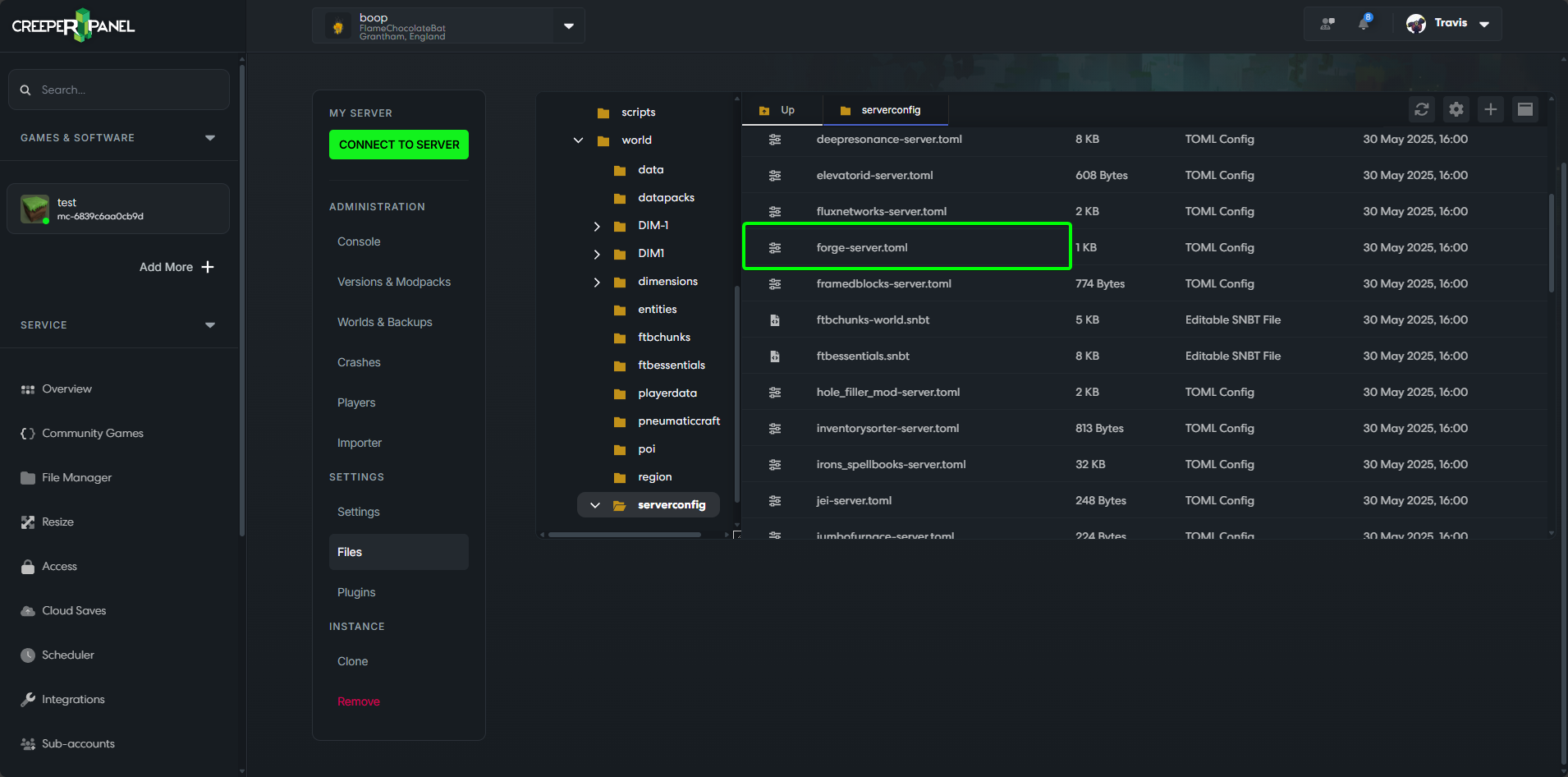
Task: Open the forge-server.toml file
Action: (862, 247)
